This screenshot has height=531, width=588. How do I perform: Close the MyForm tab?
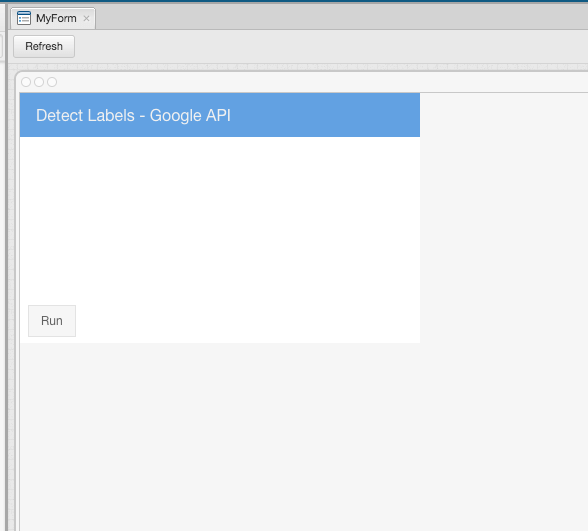[86, 18]
